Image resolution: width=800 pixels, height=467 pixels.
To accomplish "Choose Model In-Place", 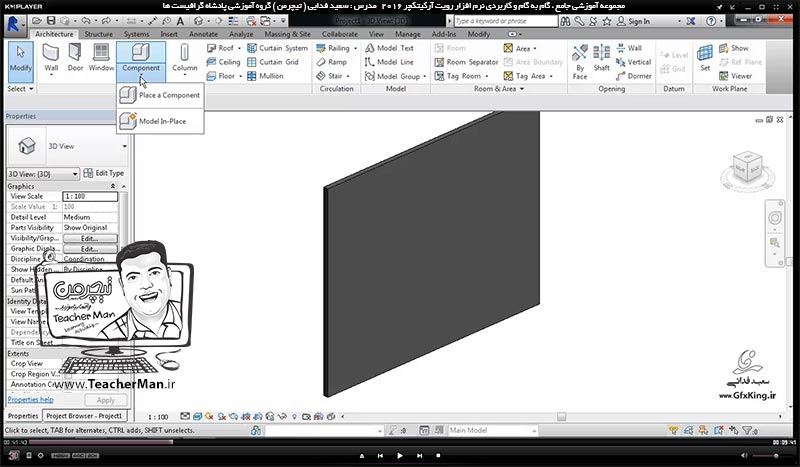I will point(160,121).
